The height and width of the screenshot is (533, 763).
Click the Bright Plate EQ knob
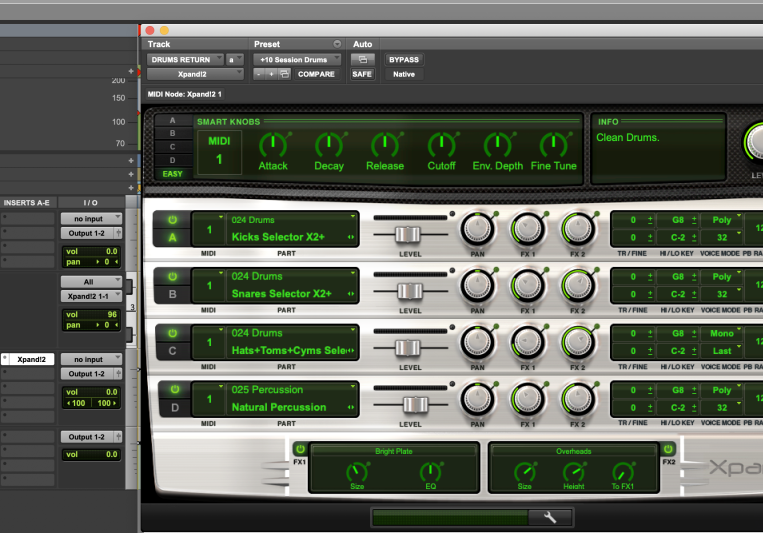pos(431,471)
